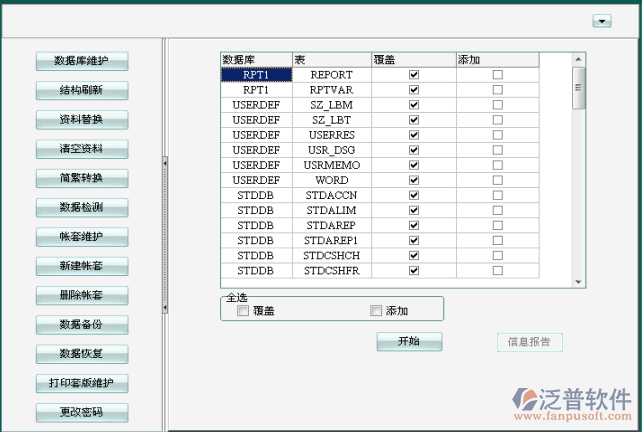Open the dropdown arrow at top right

pyautogui.click(x=601, y=21)
